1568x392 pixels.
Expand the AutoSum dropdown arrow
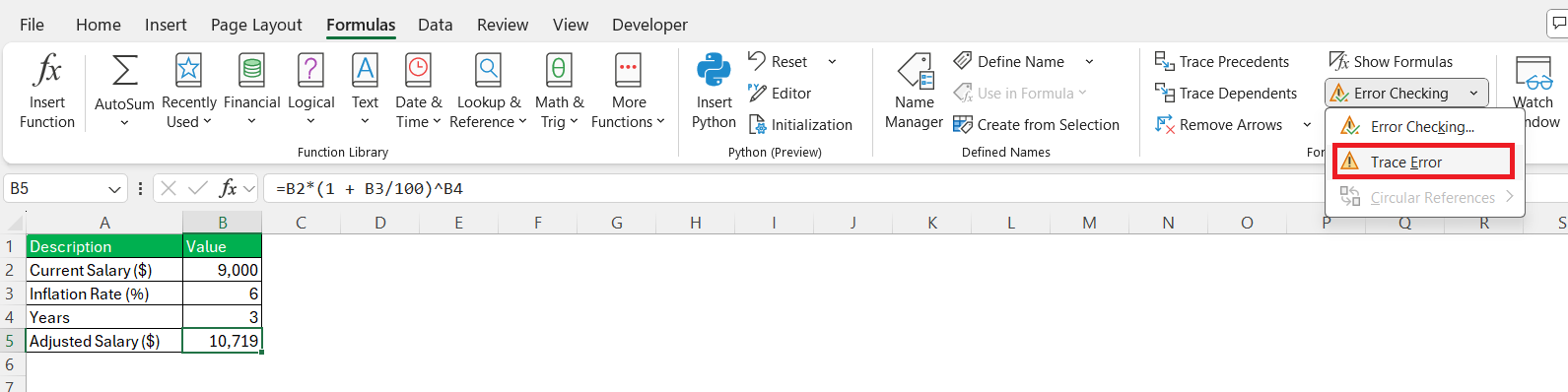124,122
